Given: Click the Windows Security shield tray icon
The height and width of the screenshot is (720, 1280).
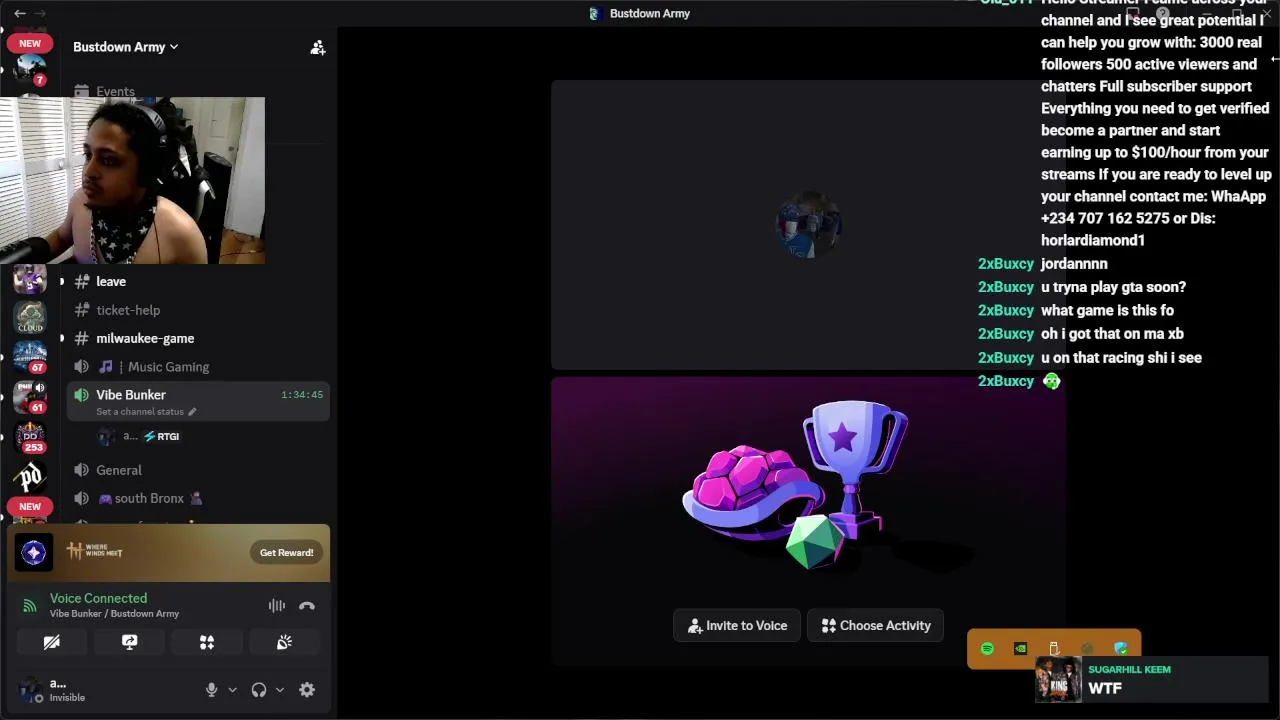Looking at the screenshot, I should (1121, 649).
